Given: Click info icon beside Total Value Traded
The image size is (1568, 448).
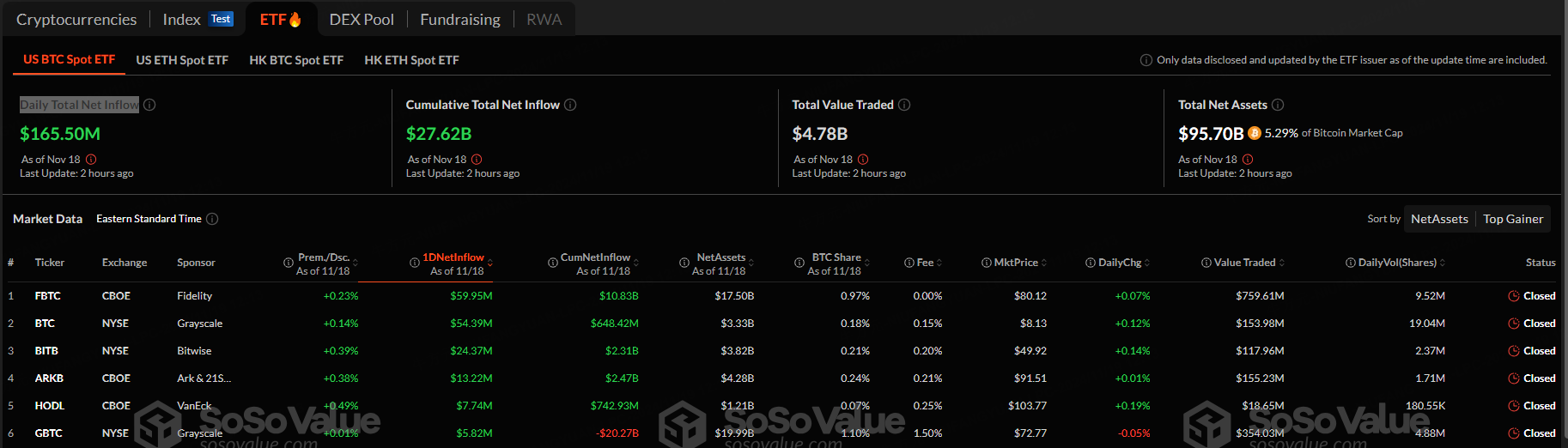Looking at the screenshot, I should point(904,105).
